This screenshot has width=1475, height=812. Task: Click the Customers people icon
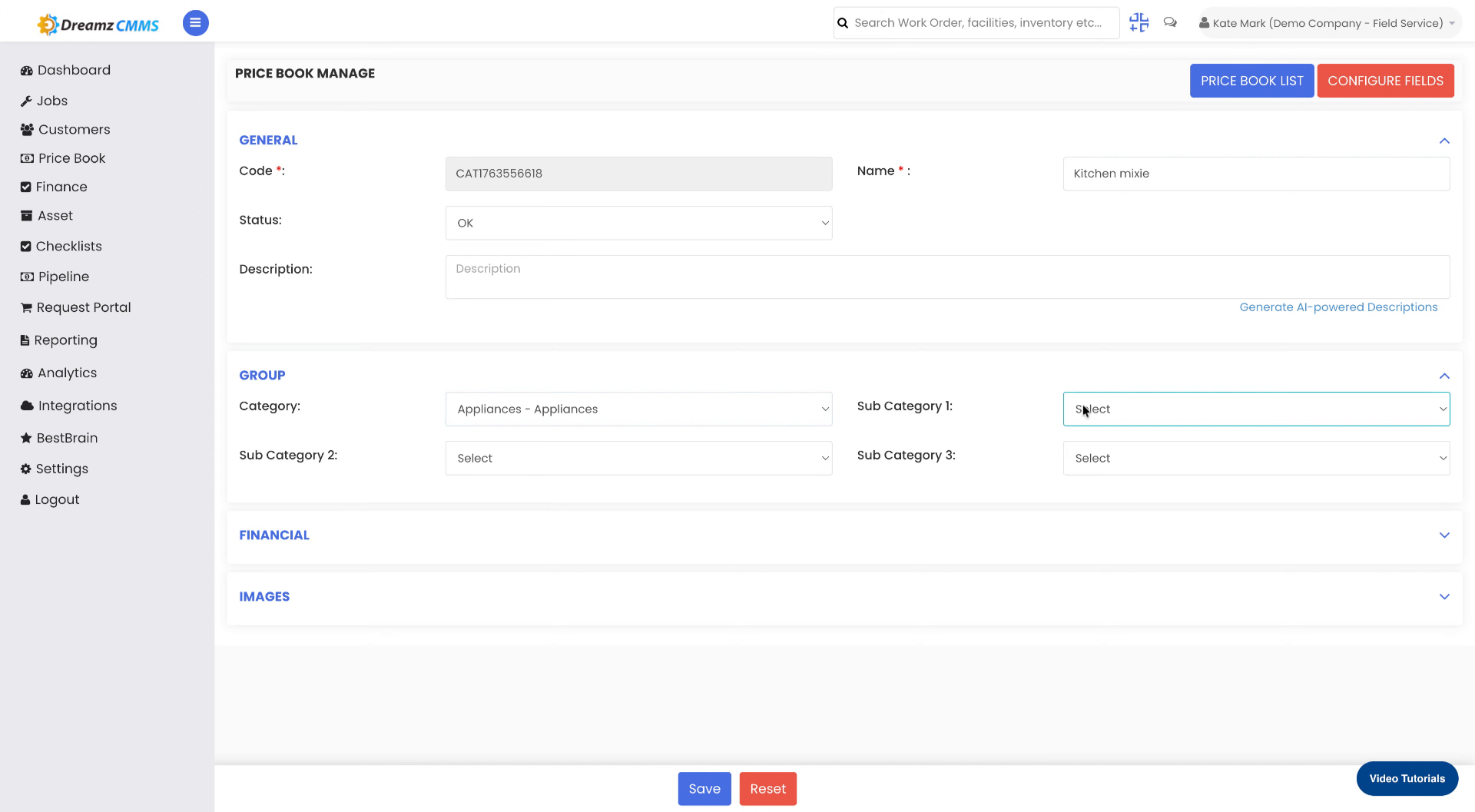27,129
